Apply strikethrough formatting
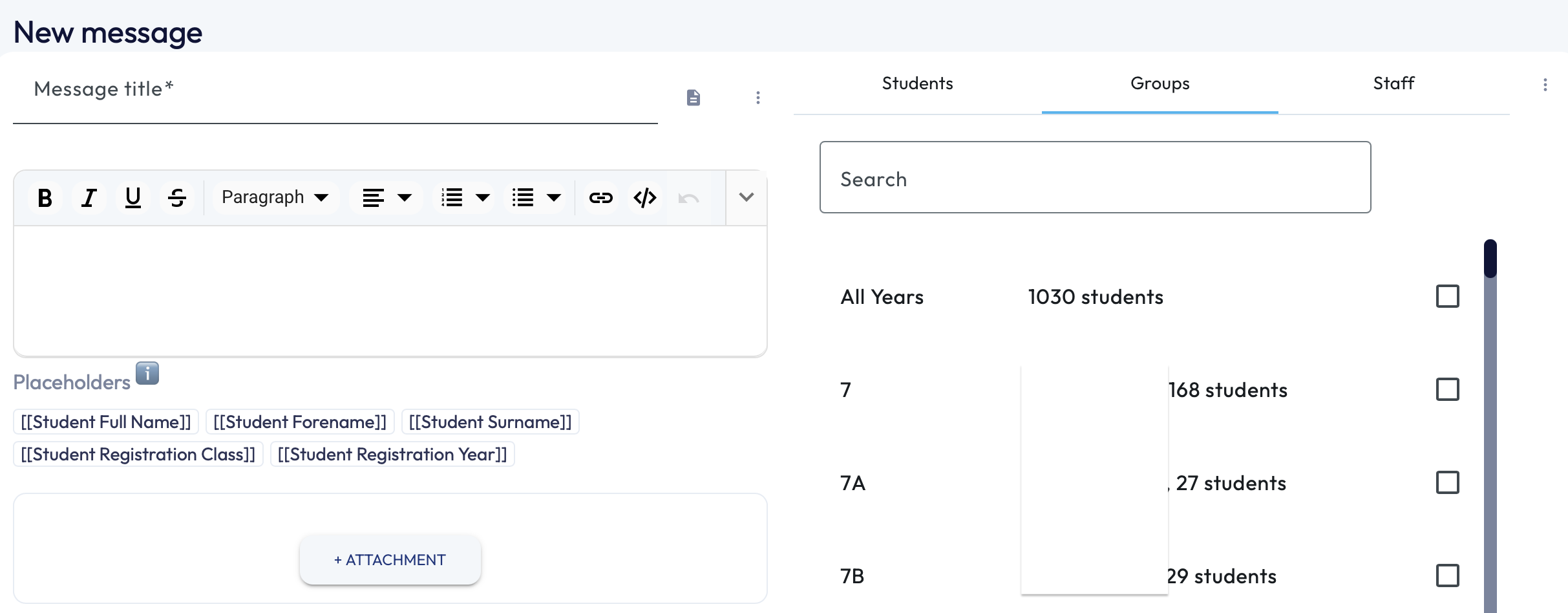This screenshot has height=613, width=1568. [x=177, y=198]
